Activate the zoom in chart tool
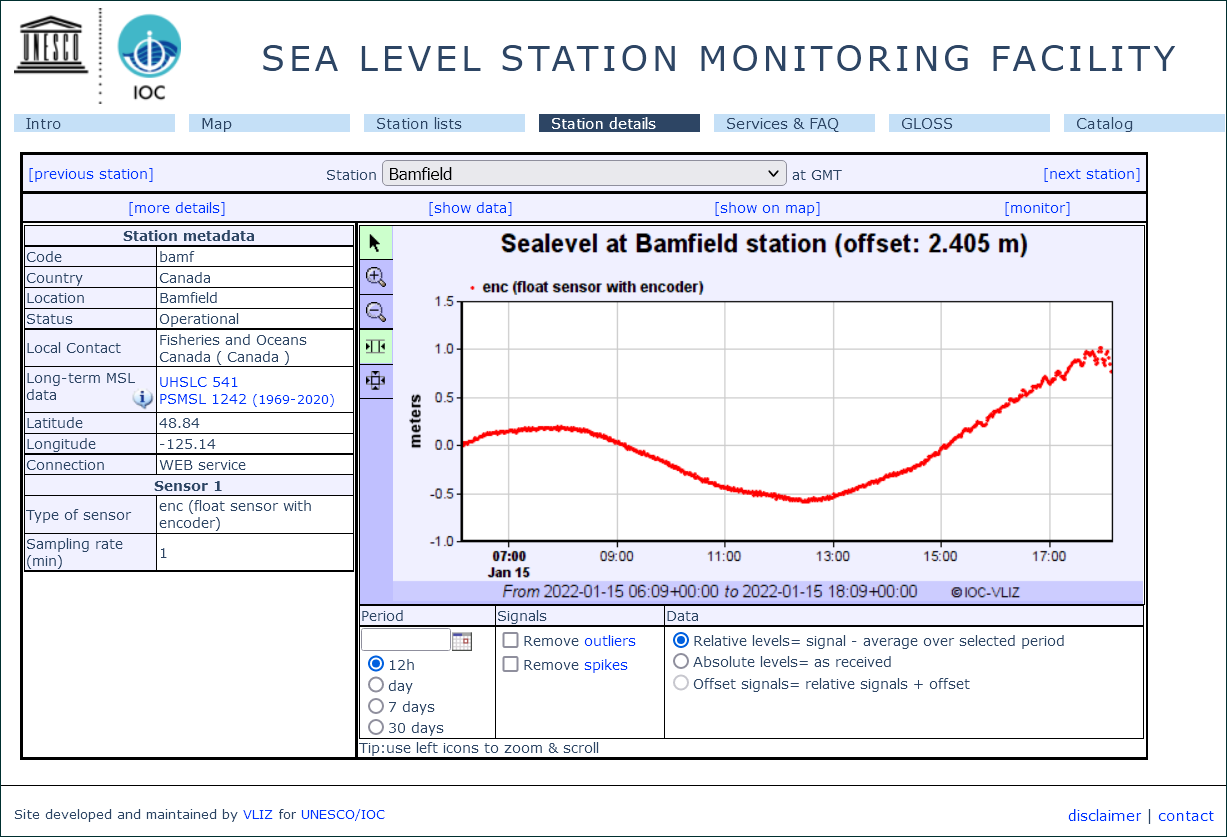 point(376,277)
